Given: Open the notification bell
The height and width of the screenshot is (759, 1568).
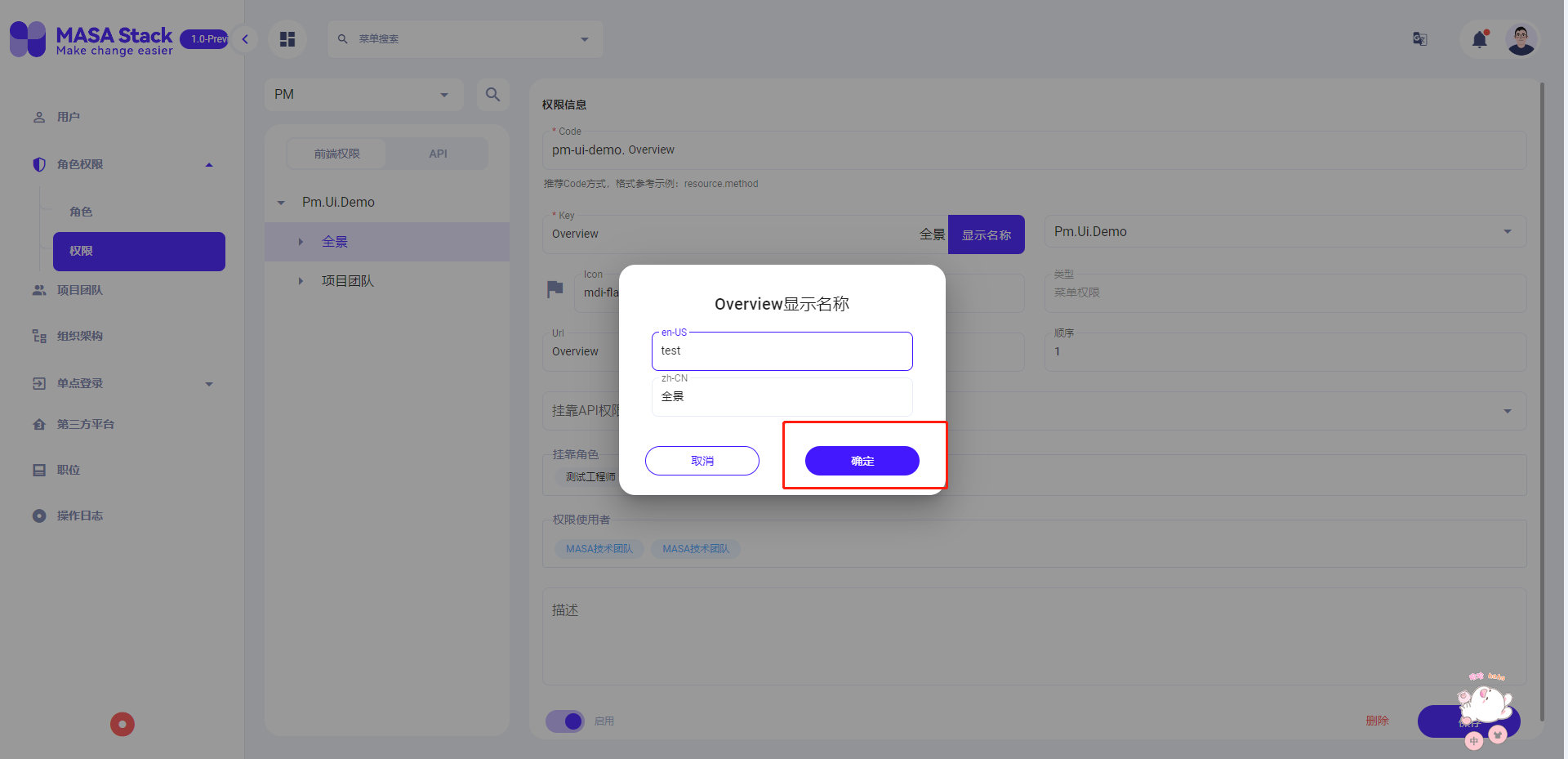Looking at the screenshot, I should point(1479,39).
